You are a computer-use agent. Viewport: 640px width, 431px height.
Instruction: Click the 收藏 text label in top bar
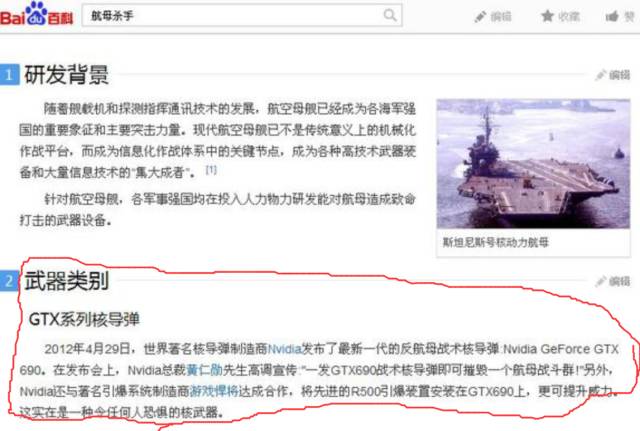(x=569, y=17)
